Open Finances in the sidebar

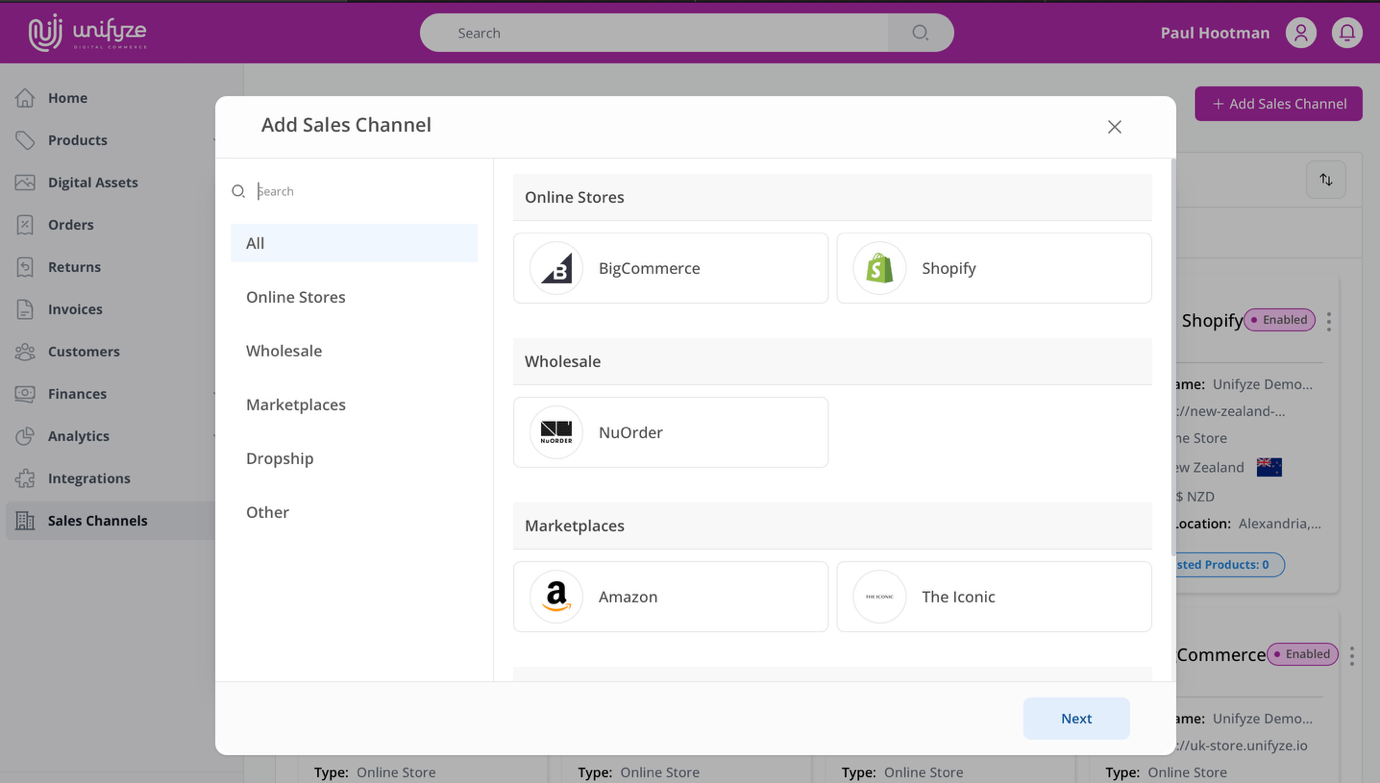(x=108, y=394)
